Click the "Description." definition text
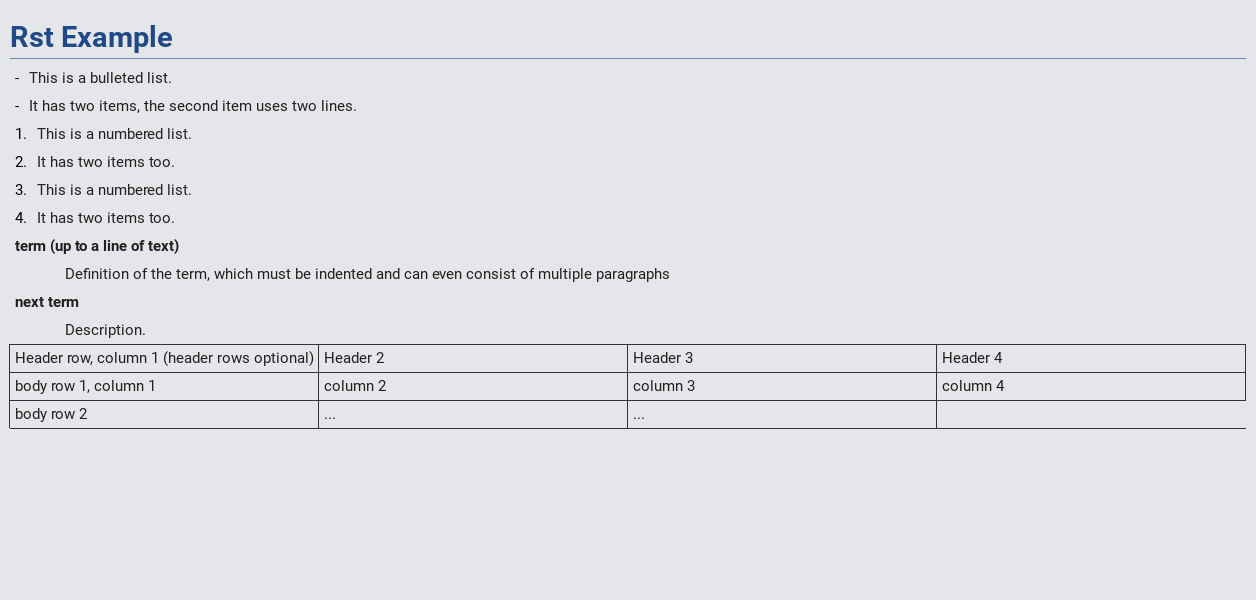Image resolution: width=1256 pixels, height=600 pixels. tap(105, 330)
